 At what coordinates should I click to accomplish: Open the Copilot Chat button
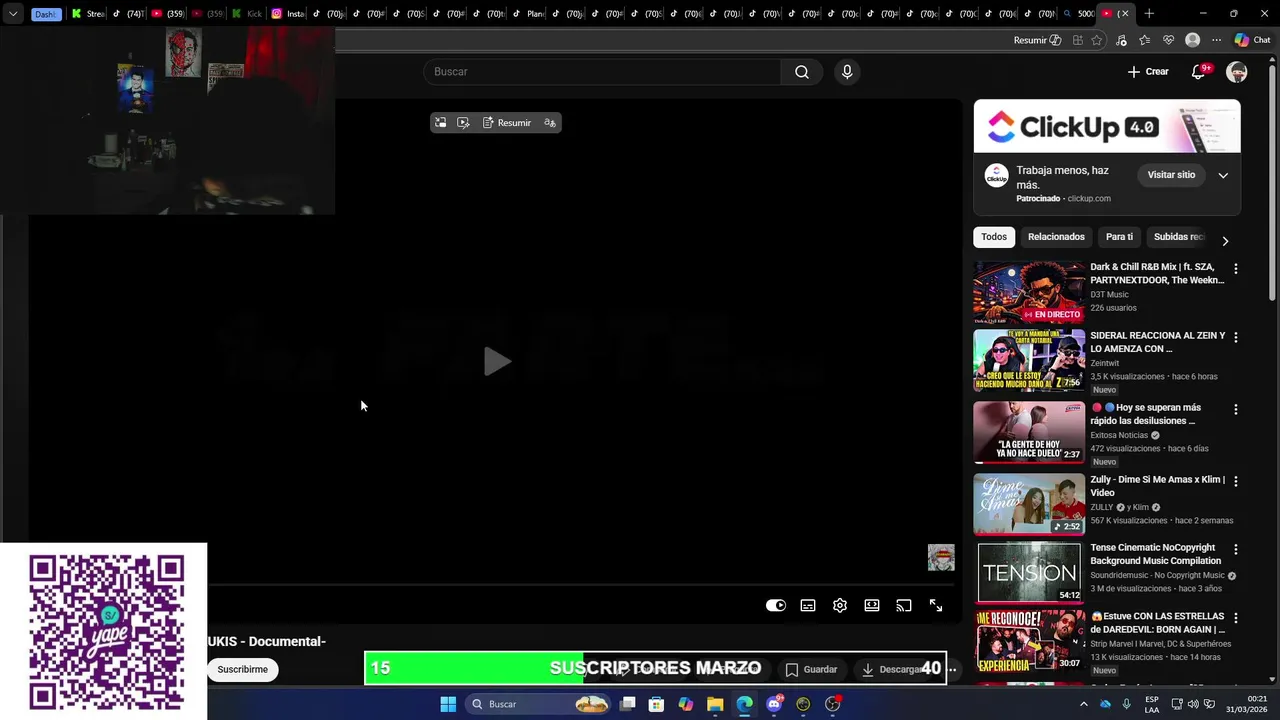1251,40
